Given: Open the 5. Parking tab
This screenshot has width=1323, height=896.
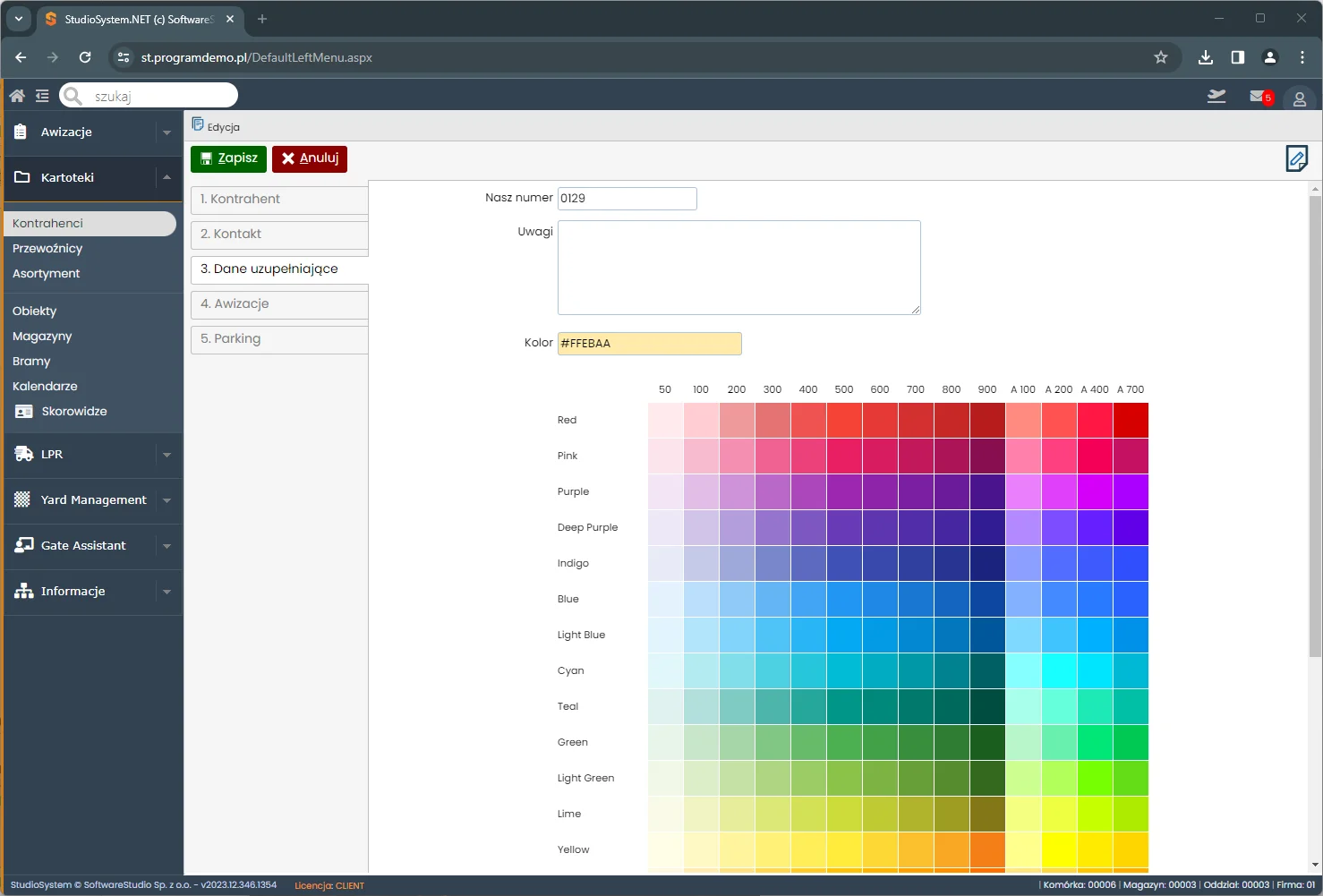Looking at the screenshot, I should pos(279,339).
